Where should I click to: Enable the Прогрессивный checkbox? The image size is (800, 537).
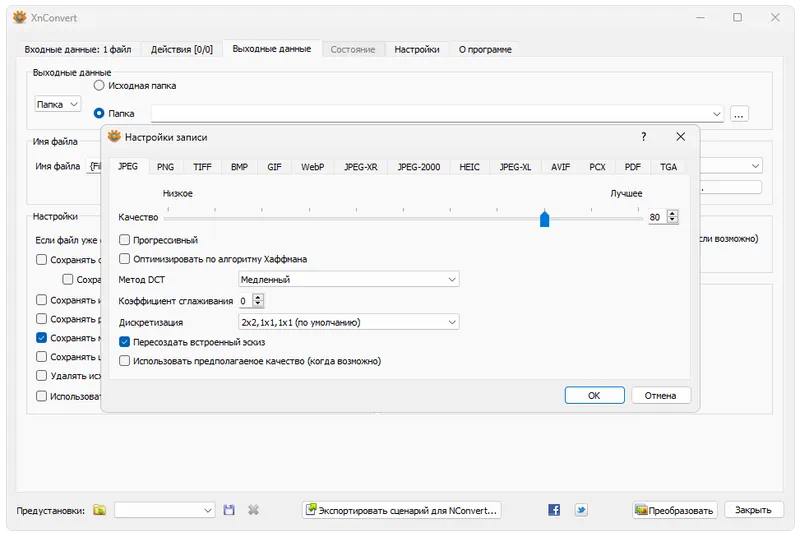click(x=124, y=240)
